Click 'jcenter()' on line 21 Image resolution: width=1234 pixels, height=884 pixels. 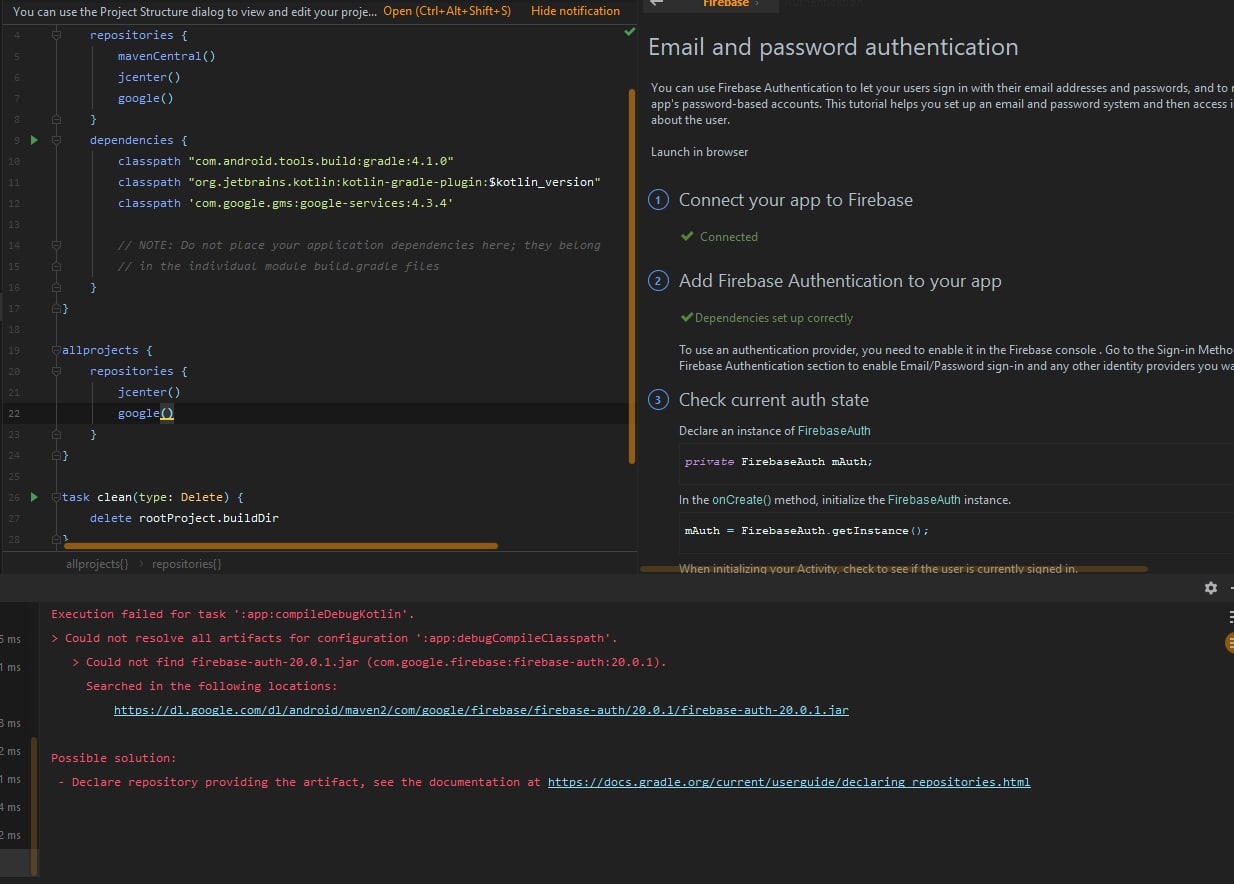[x=149, y=392]
